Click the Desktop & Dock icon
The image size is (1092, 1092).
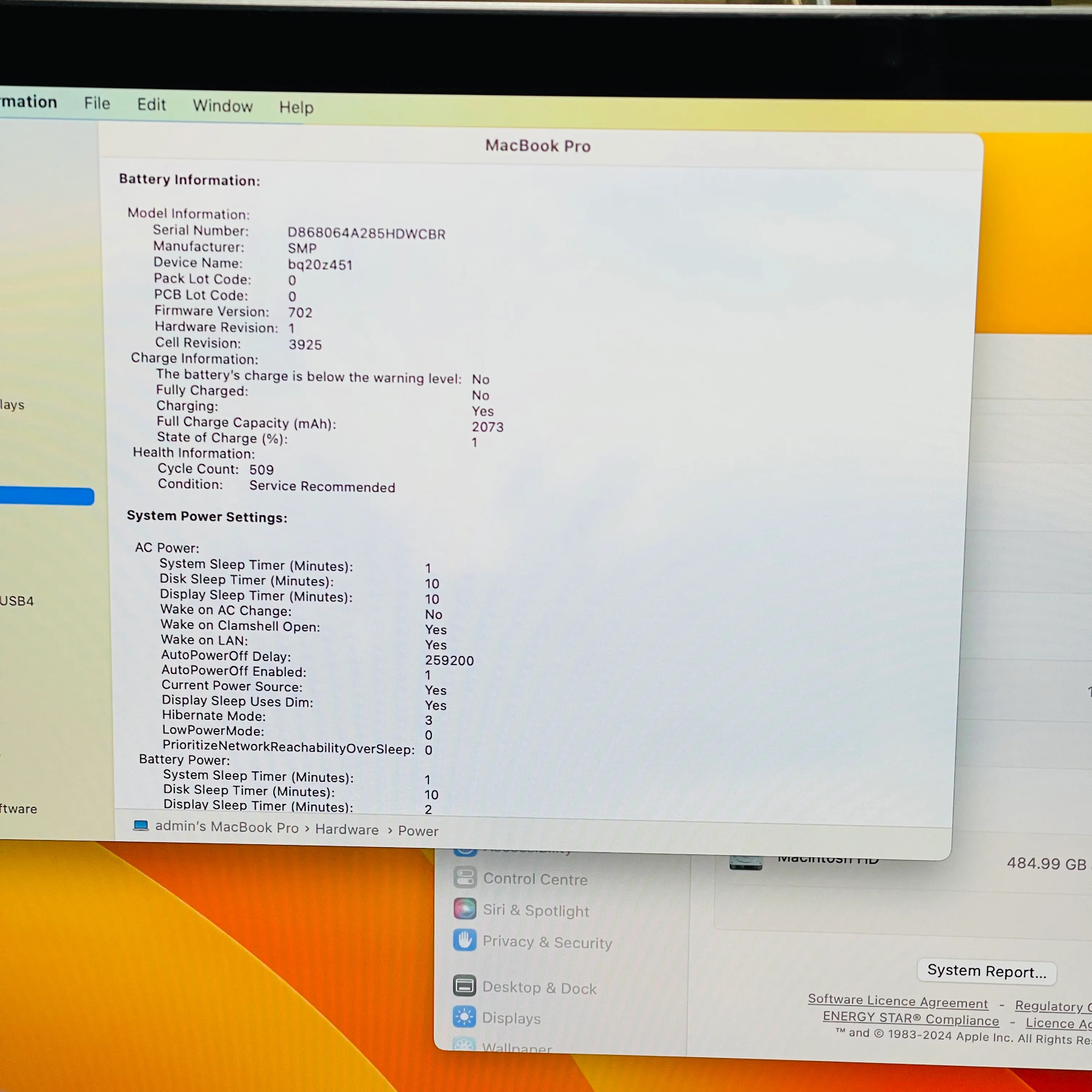tap(464, 986)
